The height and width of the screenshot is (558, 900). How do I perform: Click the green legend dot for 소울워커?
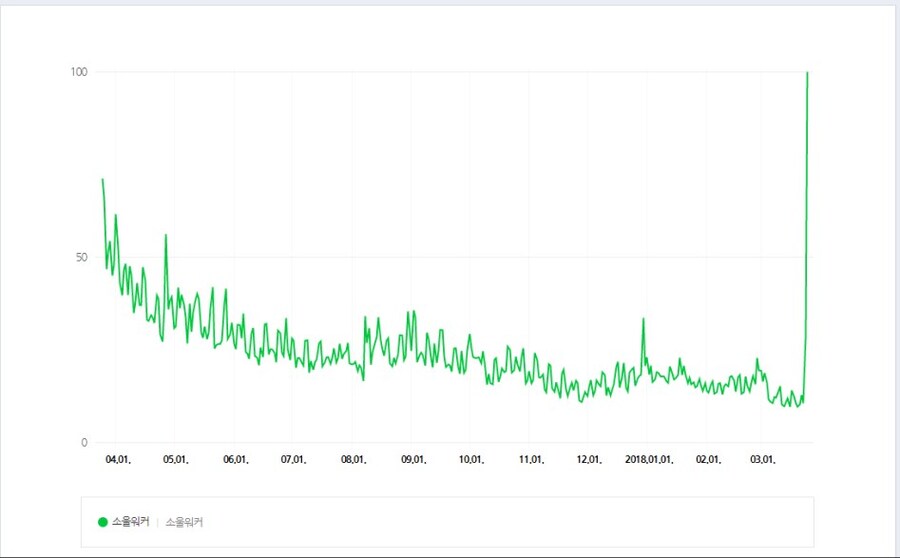tap(102, 522)
